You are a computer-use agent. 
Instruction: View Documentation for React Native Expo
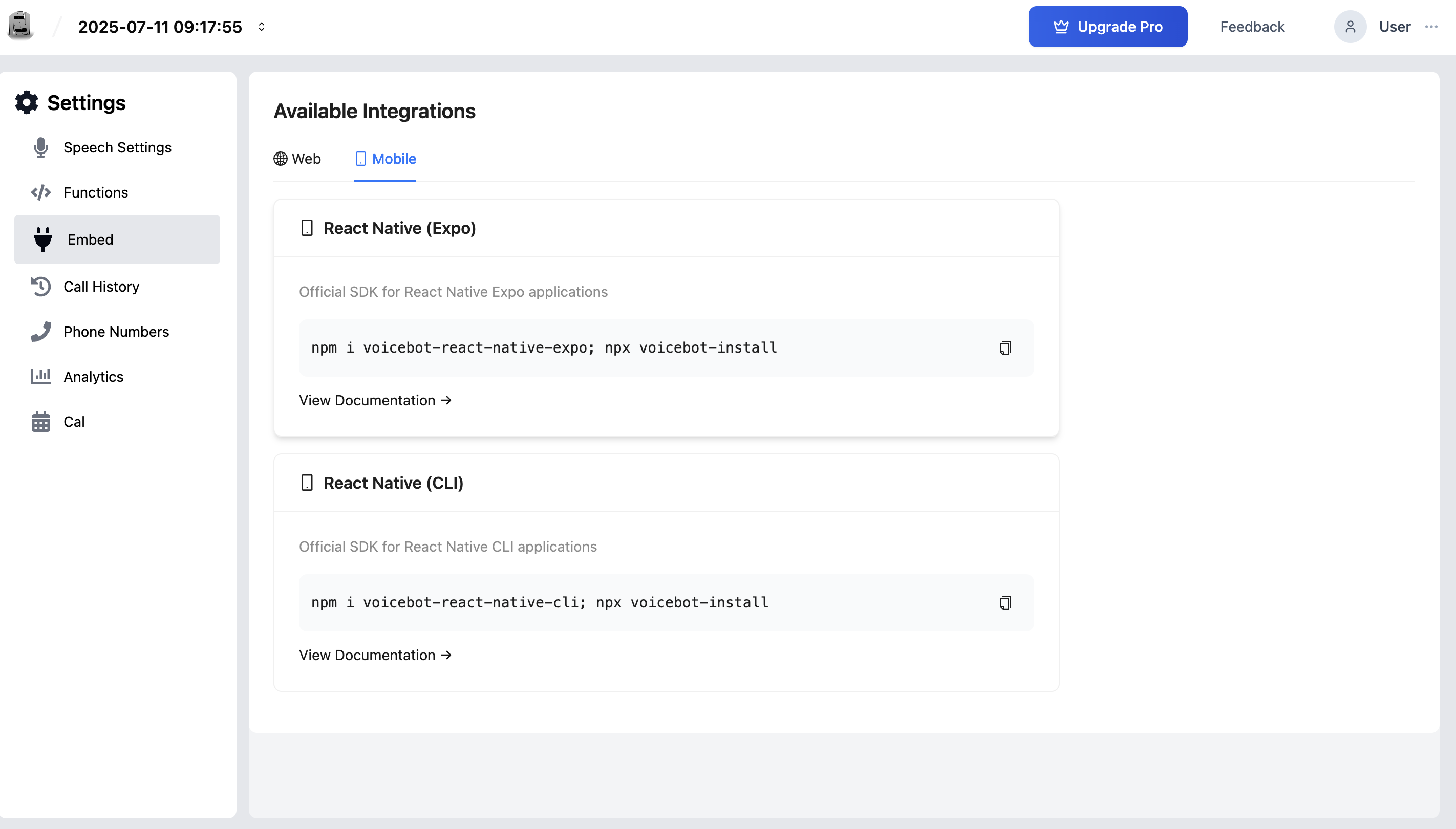[x=375, y=400]
